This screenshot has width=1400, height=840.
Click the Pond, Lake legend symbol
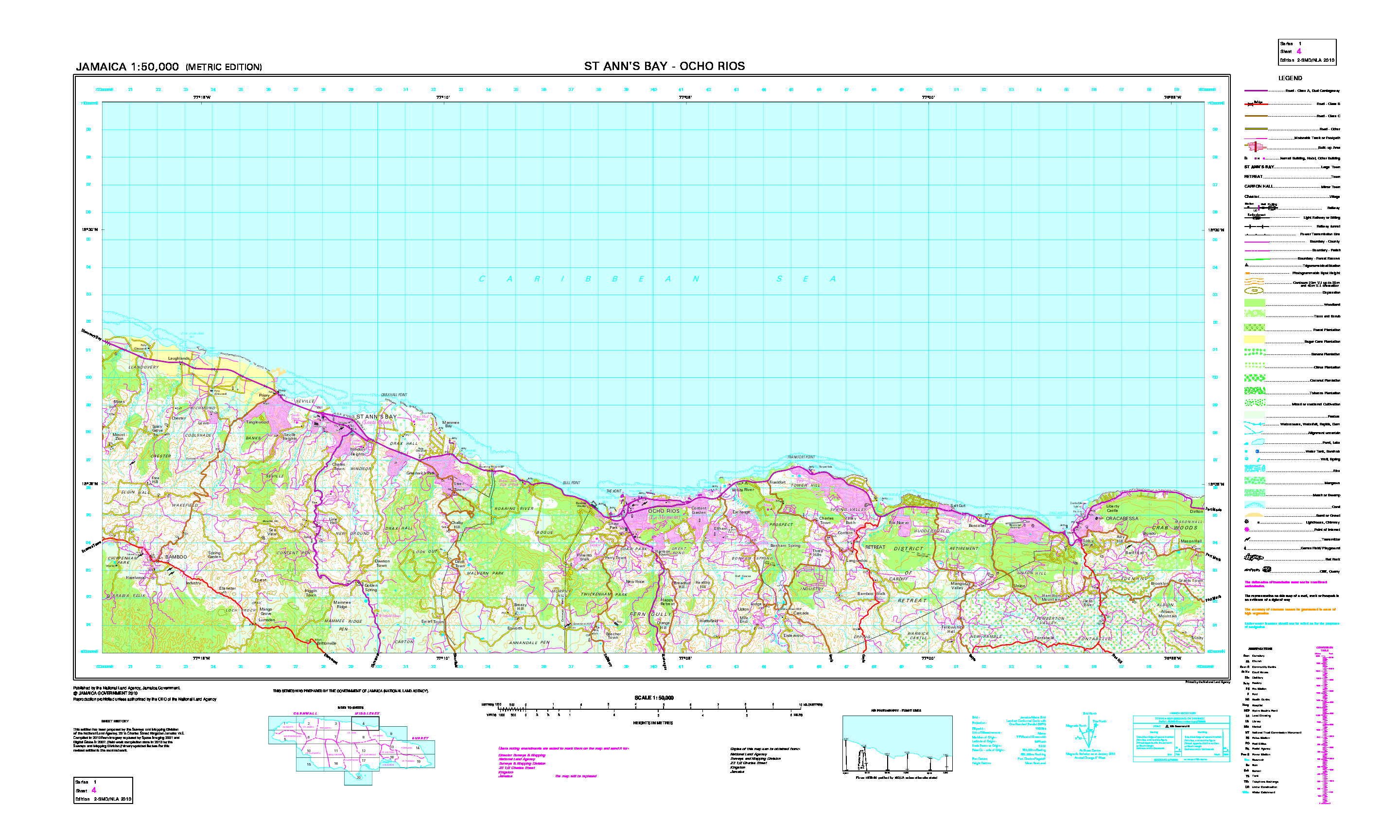1254,442
